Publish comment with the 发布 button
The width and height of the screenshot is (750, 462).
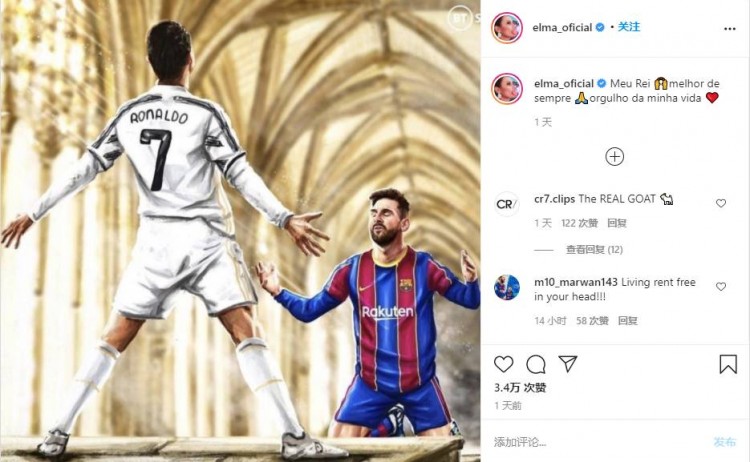[725, 442]
